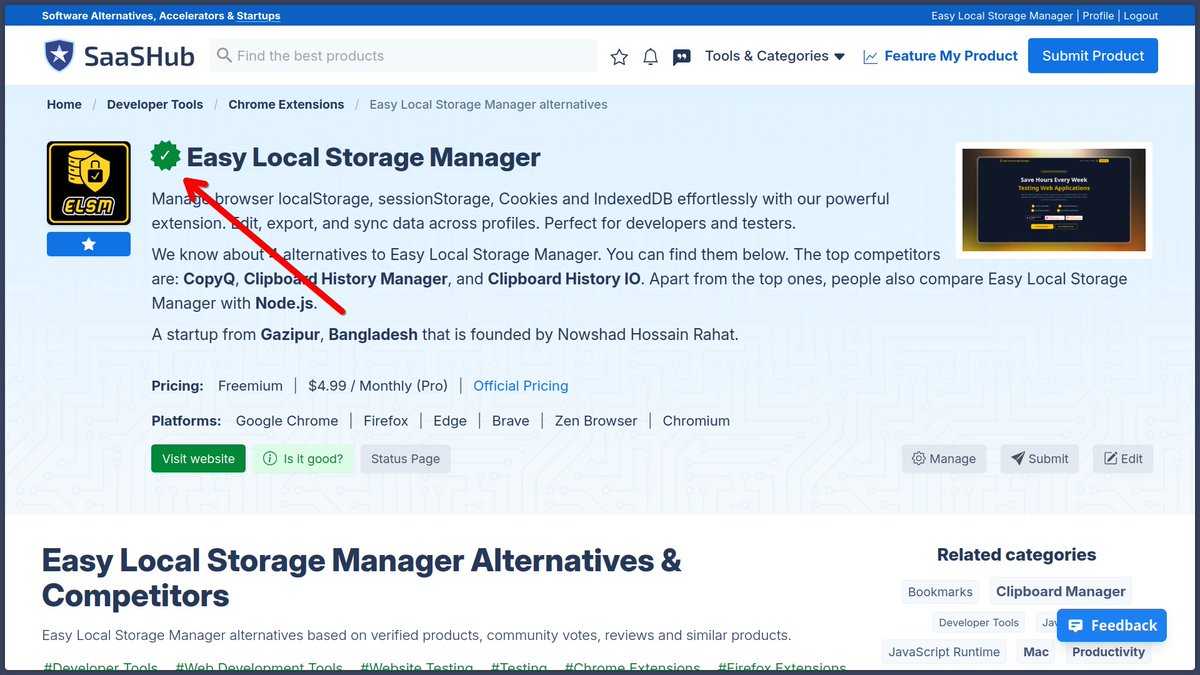The height and width of the screenshot is (675, 1200).
Task: Open Chrome Extensions breadcrumb
Action: click(286, 104)
